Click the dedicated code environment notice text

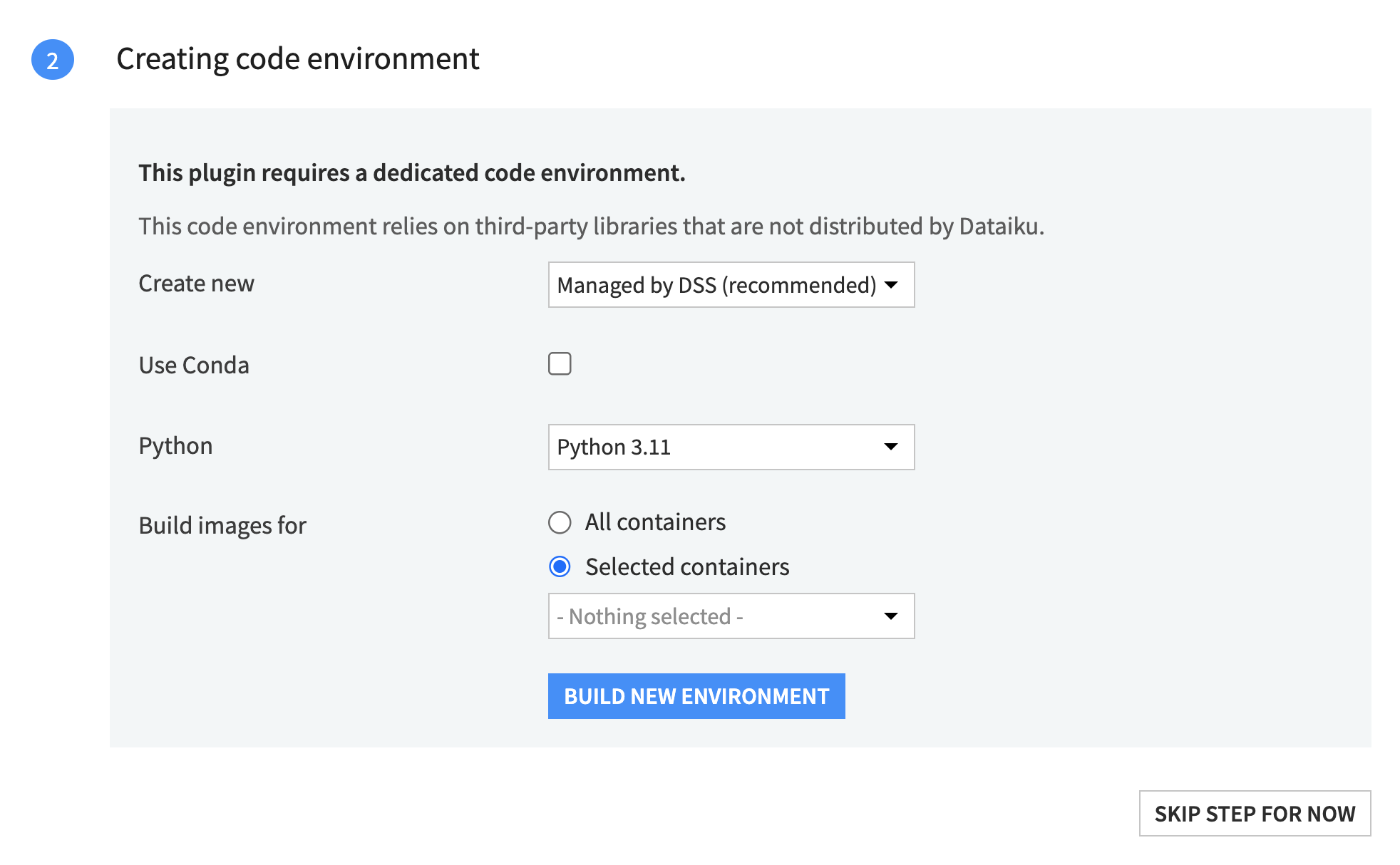pyautogui.click(x=411, y=173)
